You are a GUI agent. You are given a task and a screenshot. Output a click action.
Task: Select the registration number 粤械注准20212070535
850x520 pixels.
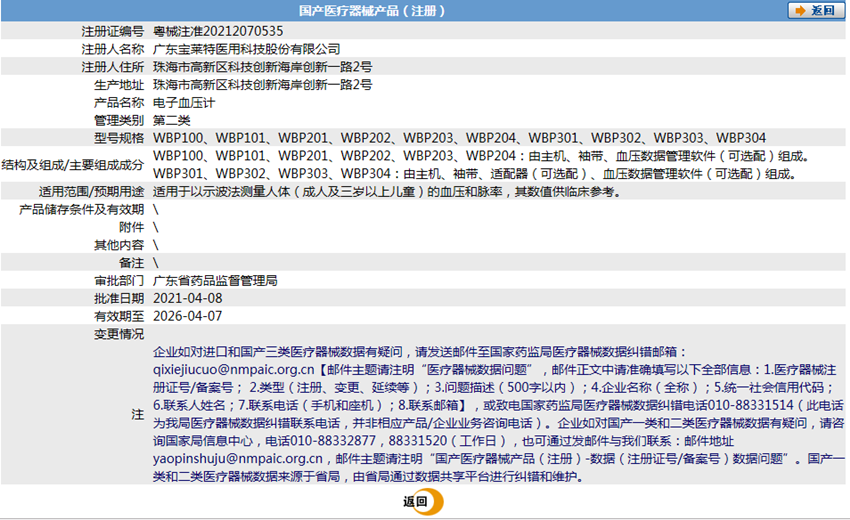tap(218, 31)
